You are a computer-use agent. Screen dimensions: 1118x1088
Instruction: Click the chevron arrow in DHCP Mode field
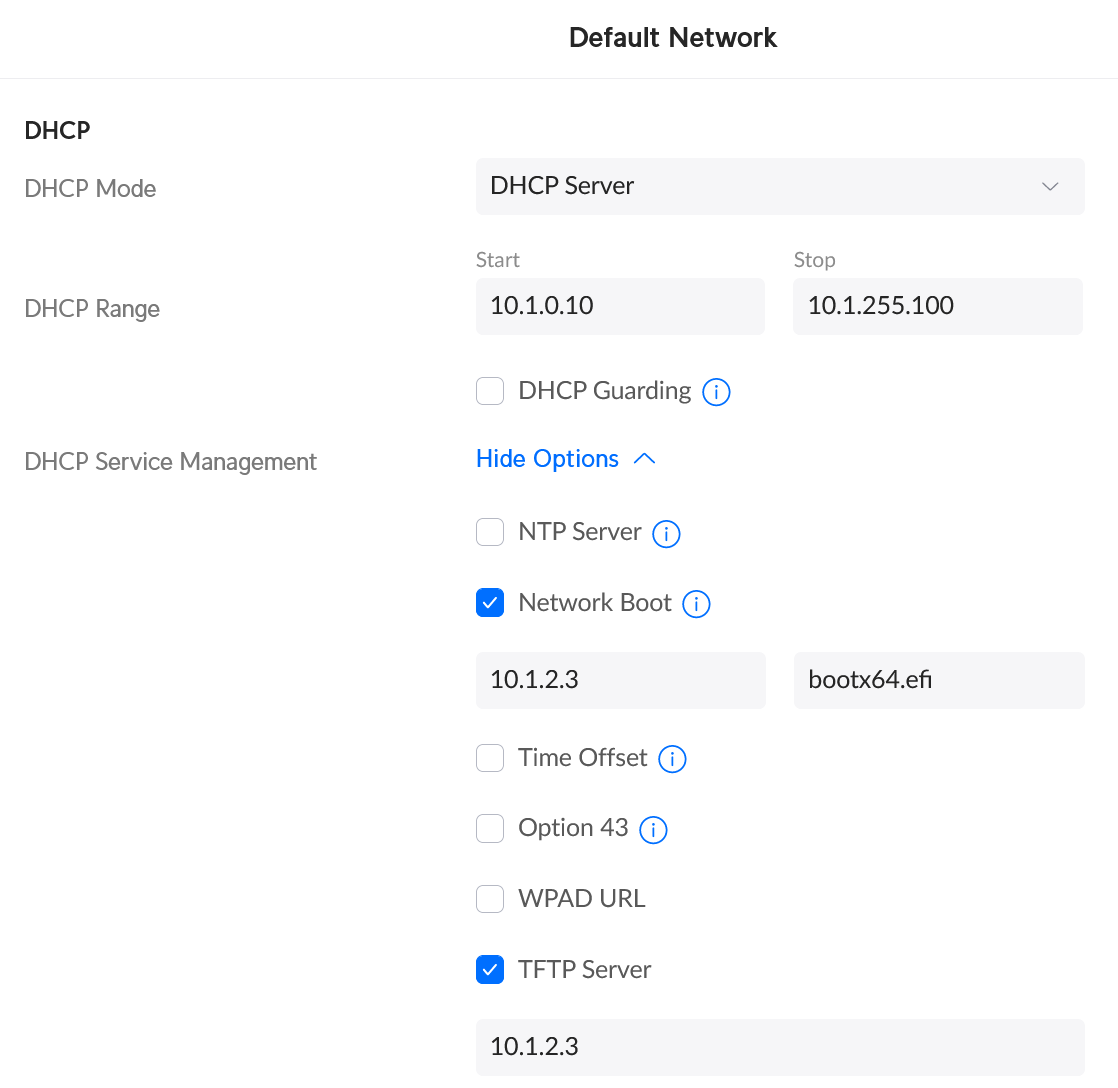(1050, 187)
